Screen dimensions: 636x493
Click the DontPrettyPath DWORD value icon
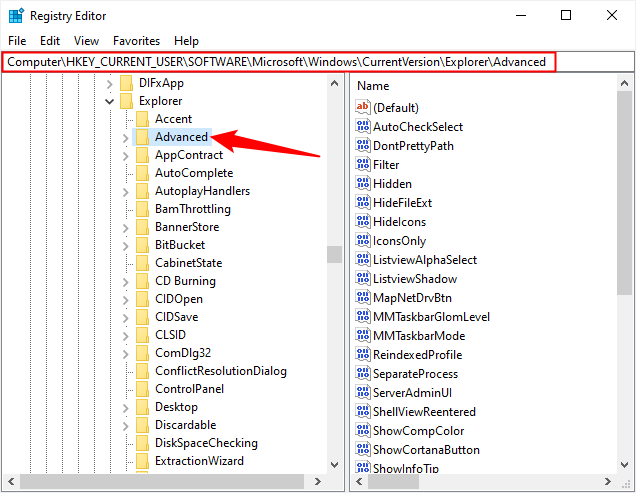point(363,145)
